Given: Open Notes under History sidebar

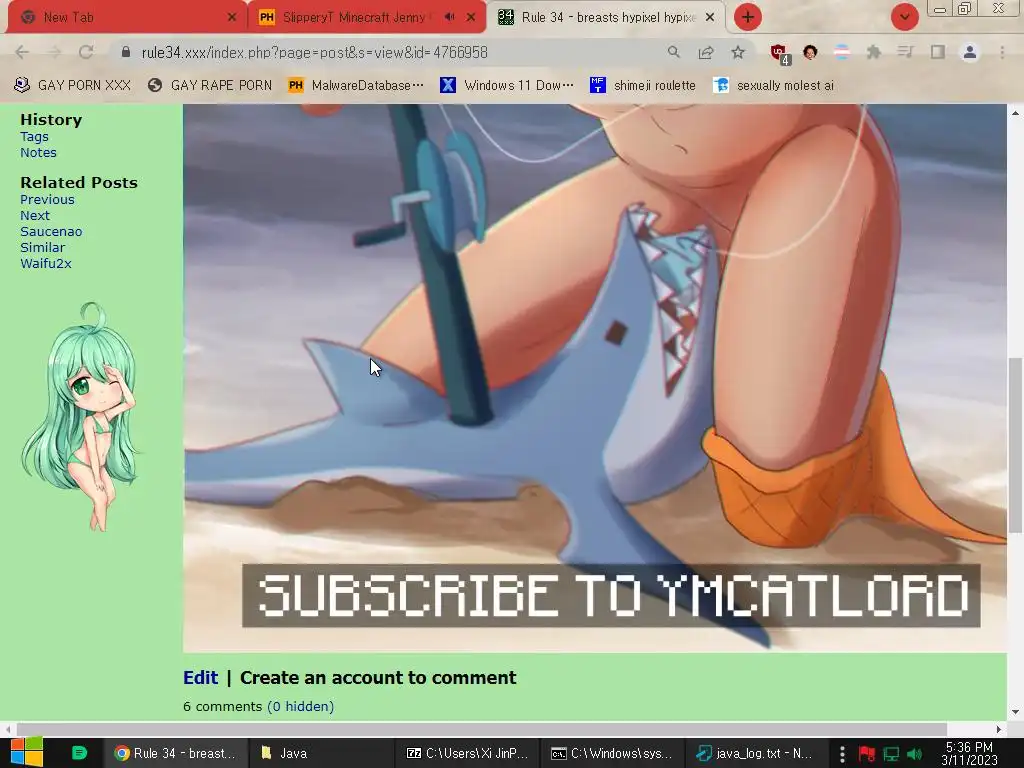Looking at the screenshot, I should pos(39,152).
